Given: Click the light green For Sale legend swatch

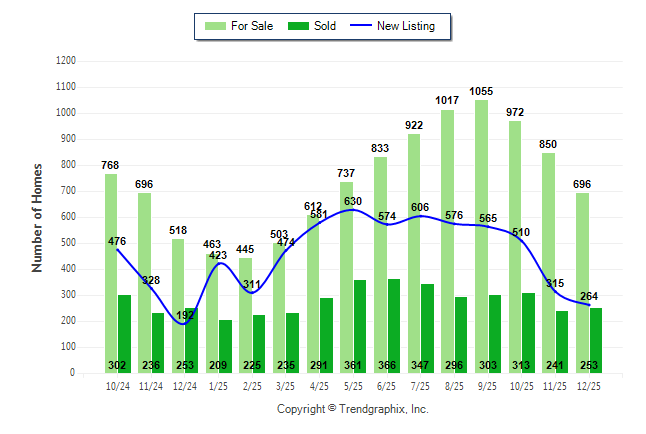Looking at the screenshot, I should coord(214,26).
